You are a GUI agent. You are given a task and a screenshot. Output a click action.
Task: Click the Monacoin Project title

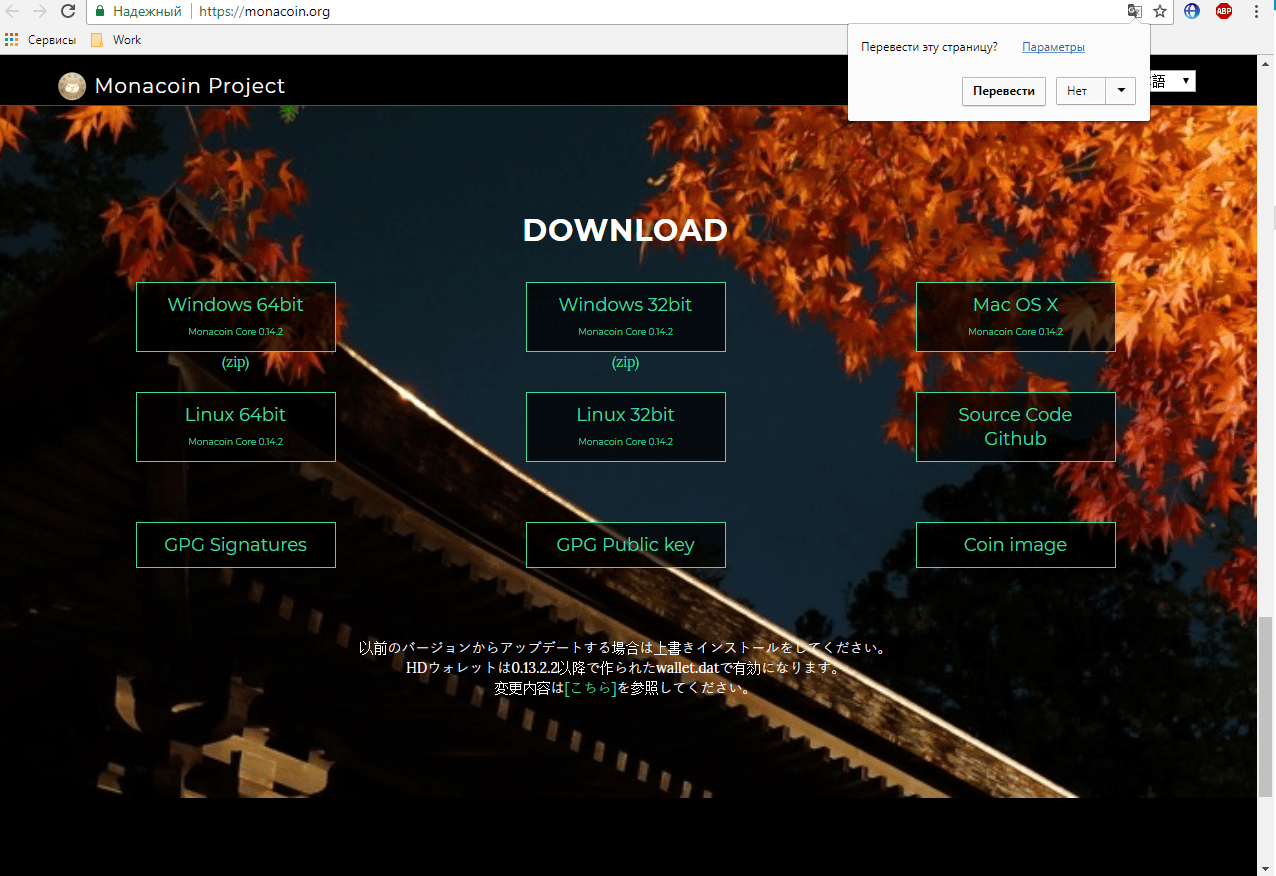(x=190, y=86)
